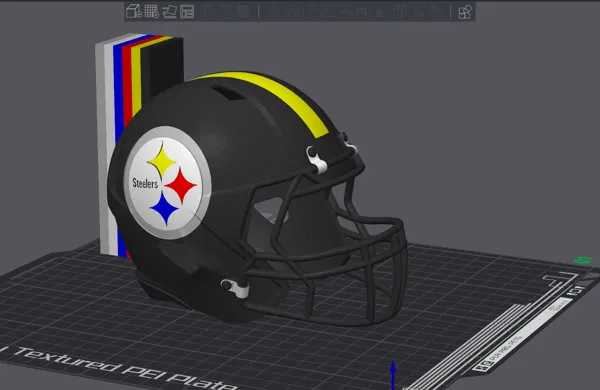Click the Add model cube icon

click(134, 11)
